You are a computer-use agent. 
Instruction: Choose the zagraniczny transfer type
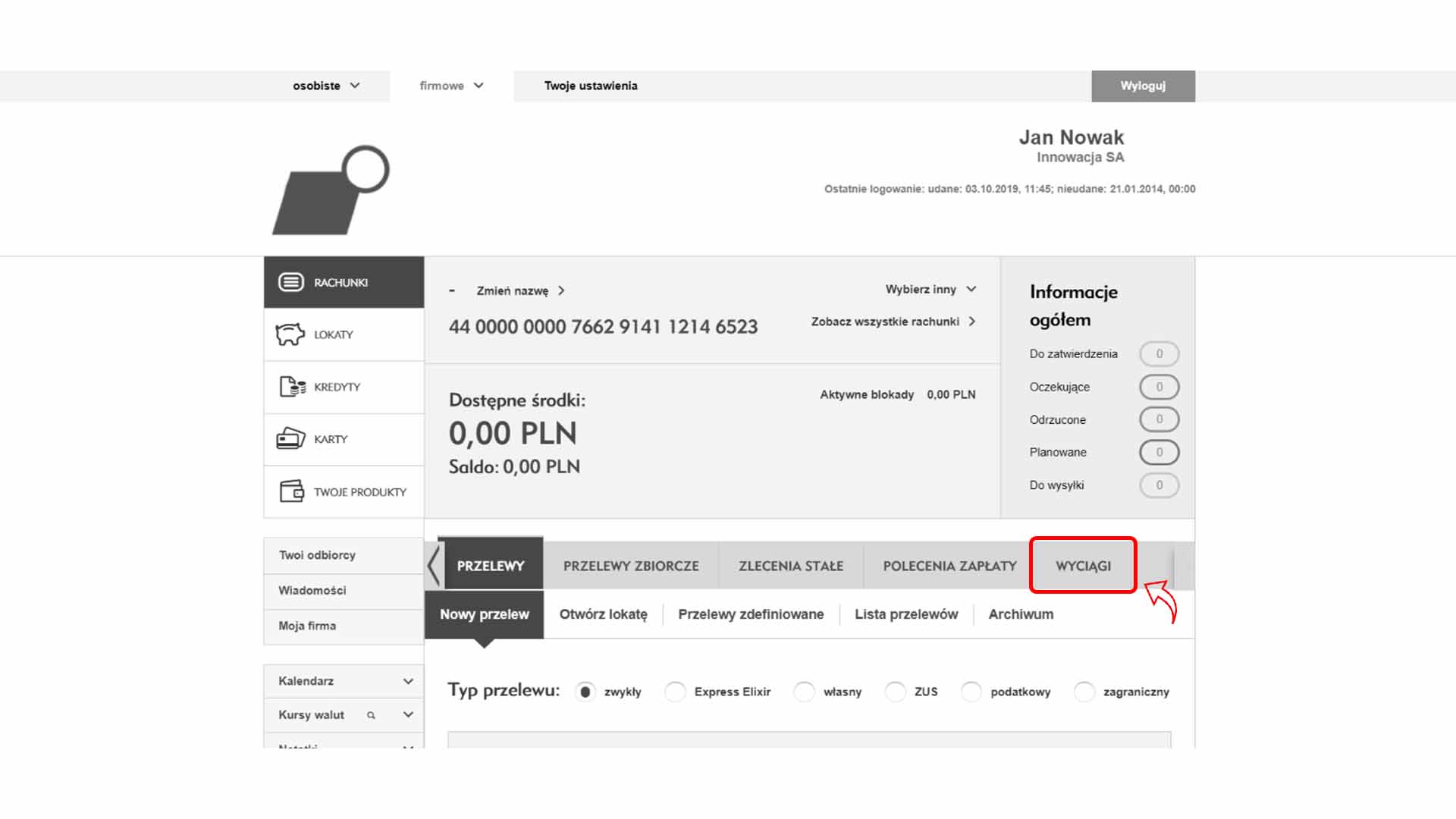coord(1084,692)
